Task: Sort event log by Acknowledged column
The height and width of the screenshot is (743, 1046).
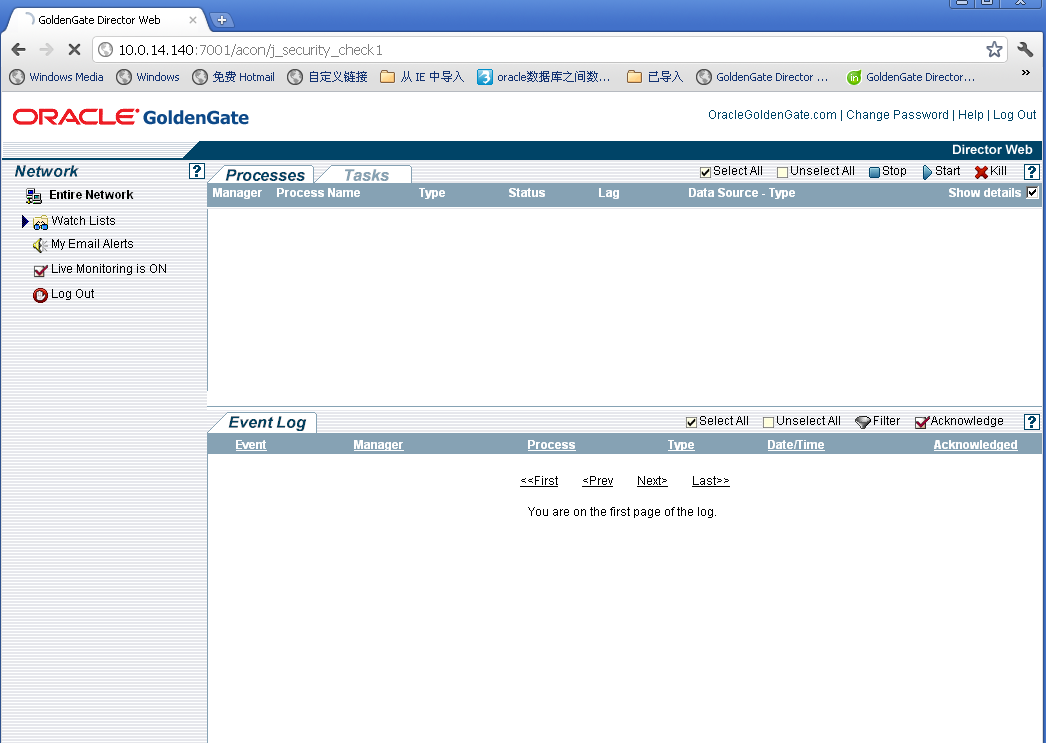Action: [975, 445]
